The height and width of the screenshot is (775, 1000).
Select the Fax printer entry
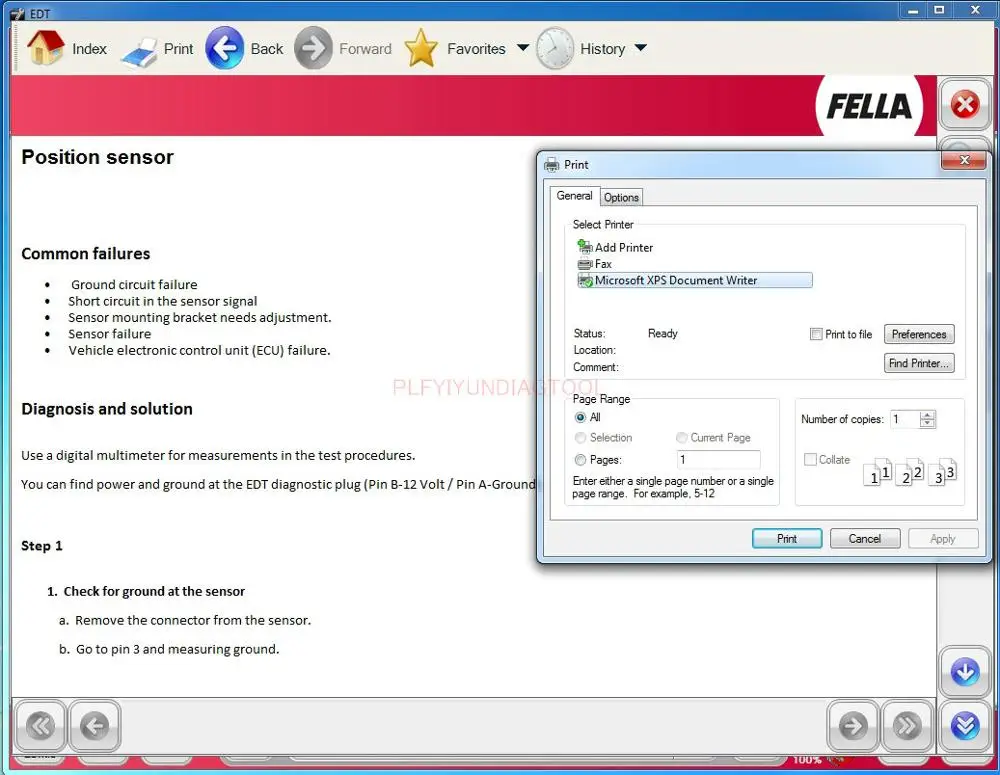click(x=594, y=264)
